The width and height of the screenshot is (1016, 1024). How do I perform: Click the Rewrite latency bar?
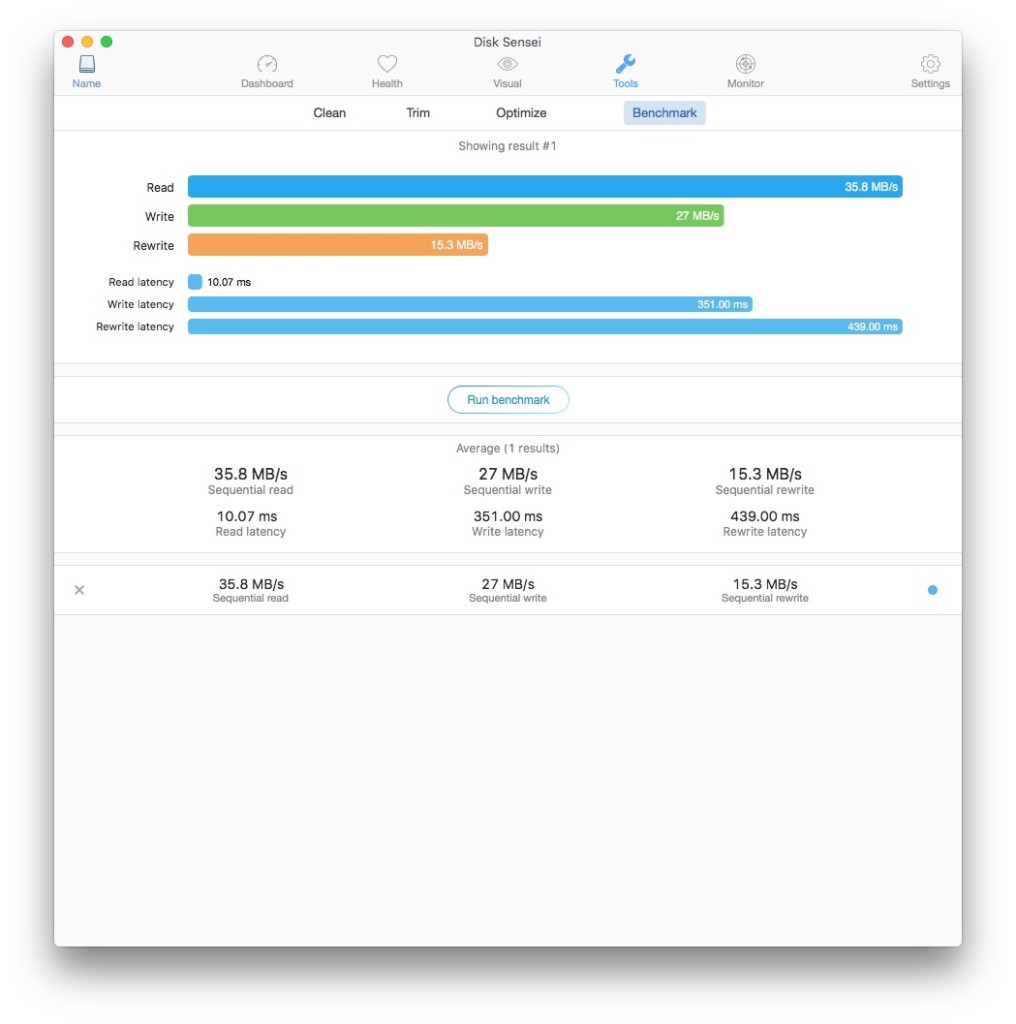tap(545, 327)
